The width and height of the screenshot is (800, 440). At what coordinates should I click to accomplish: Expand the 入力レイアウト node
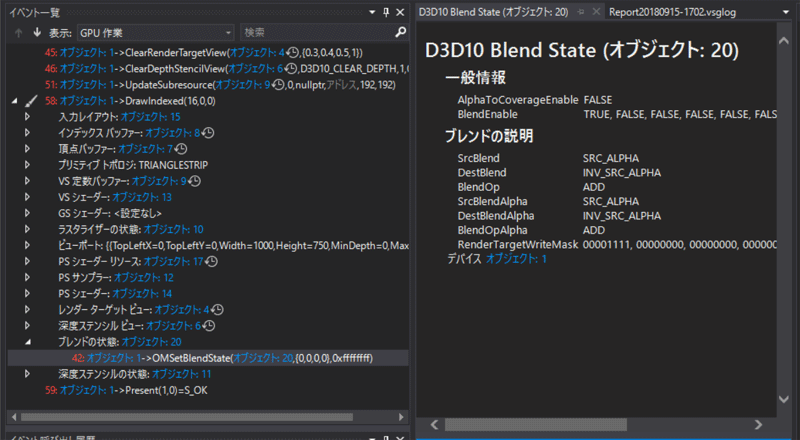pos(27,117)
